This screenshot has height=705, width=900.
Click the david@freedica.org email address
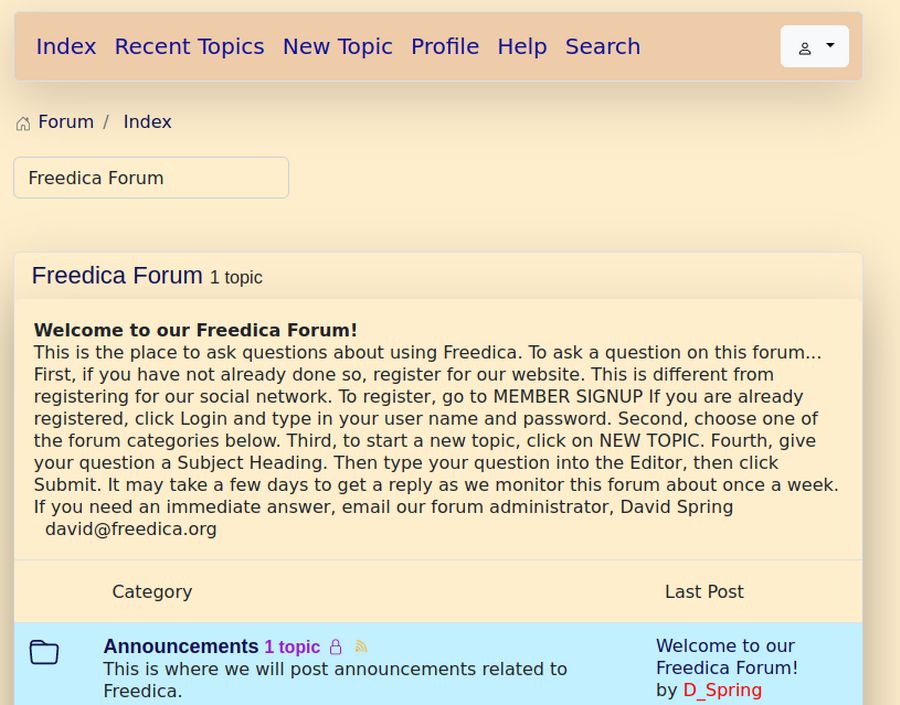point(131,529)
